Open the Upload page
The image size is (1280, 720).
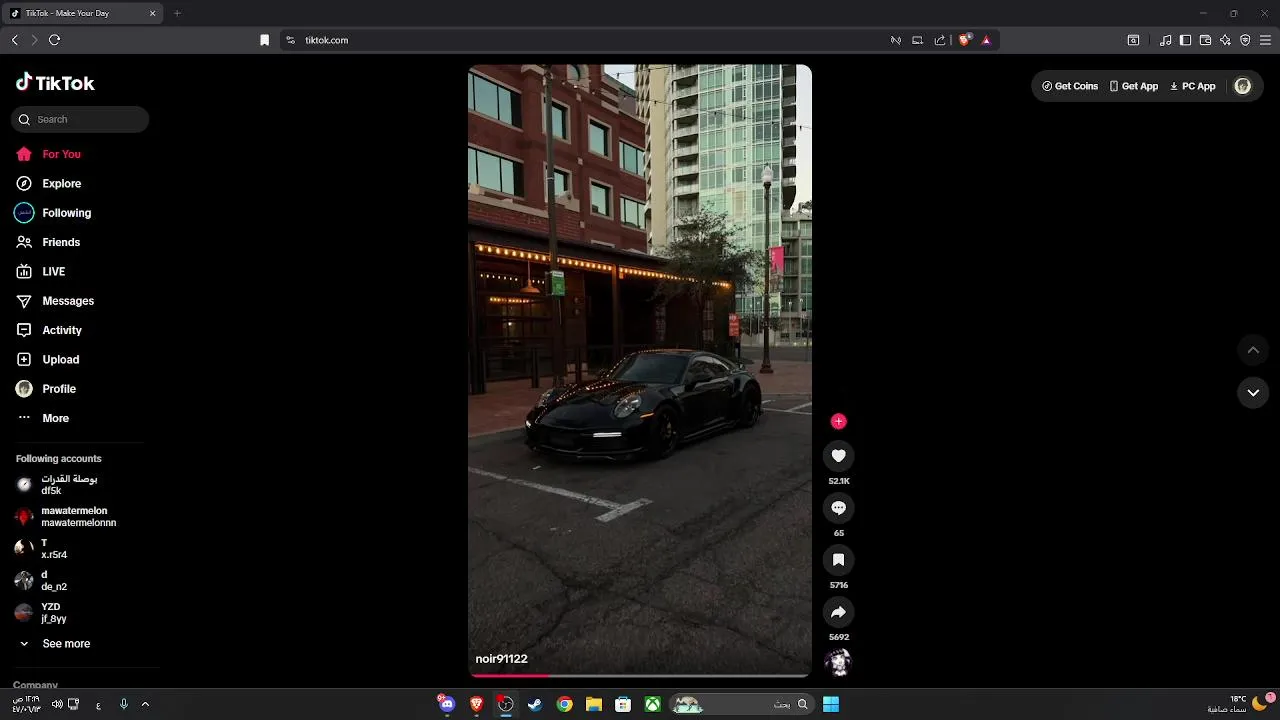pos(47,360)
